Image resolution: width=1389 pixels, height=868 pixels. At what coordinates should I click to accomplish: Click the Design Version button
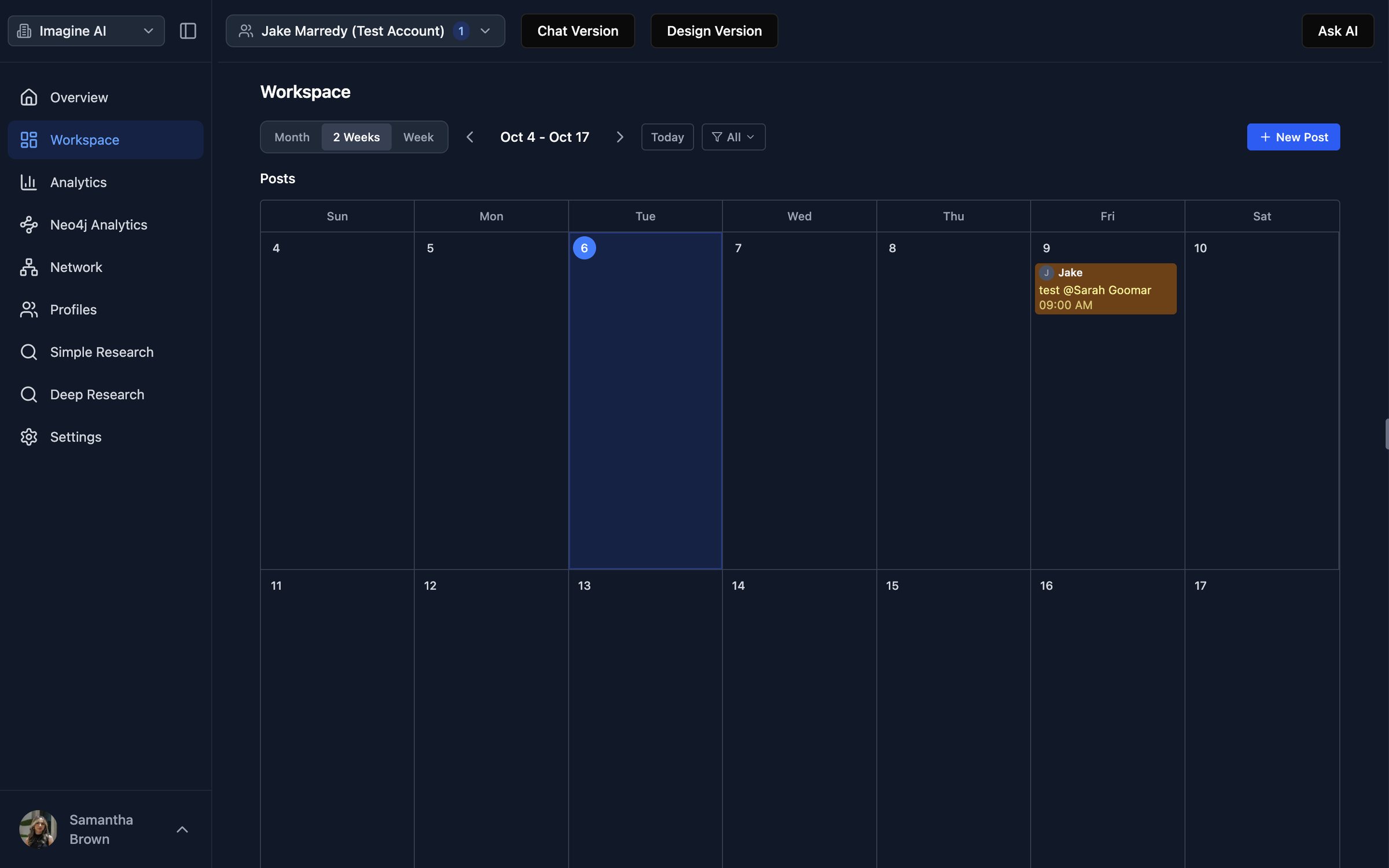coord(714,31)
